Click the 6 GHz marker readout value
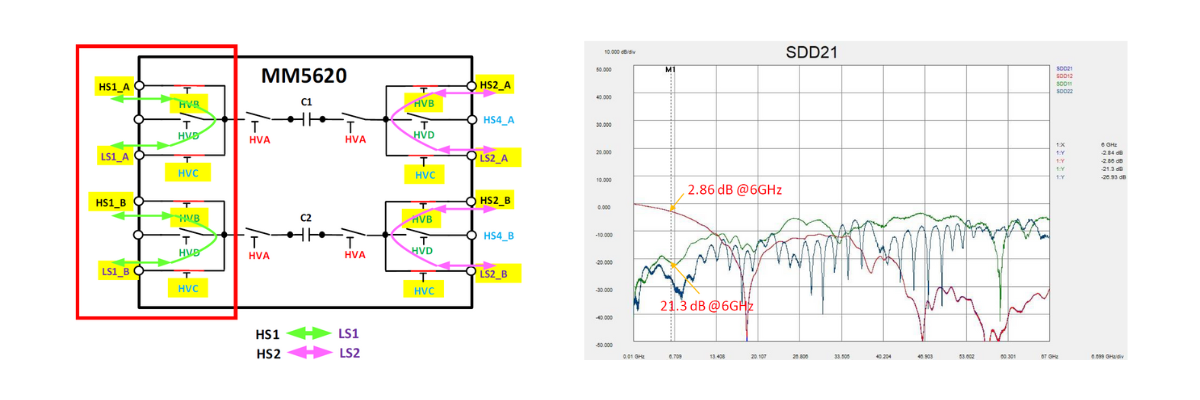 1109,145
